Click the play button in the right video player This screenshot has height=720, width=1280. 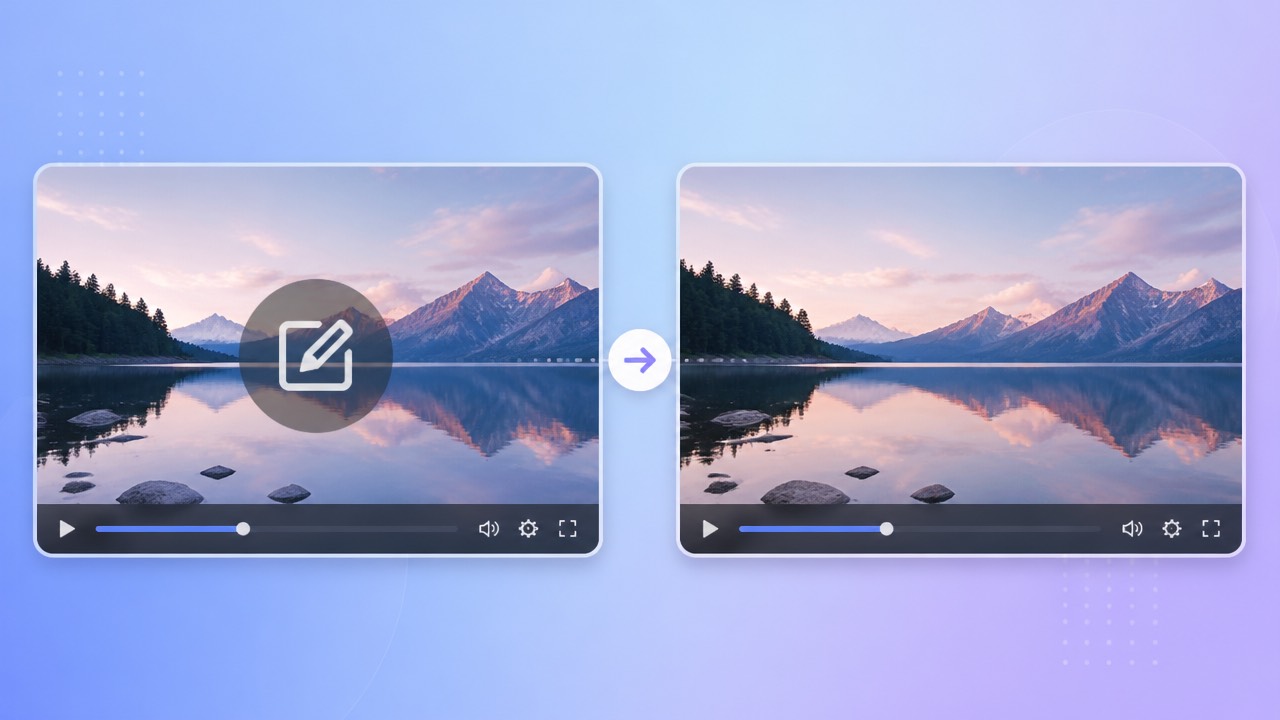click(x=710, y=529)
